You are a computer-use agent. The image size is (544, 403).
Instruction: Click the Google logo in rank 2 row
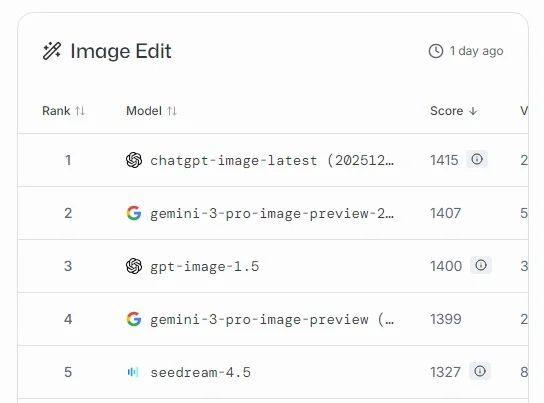pyautogui.click(x=134, y=213)
